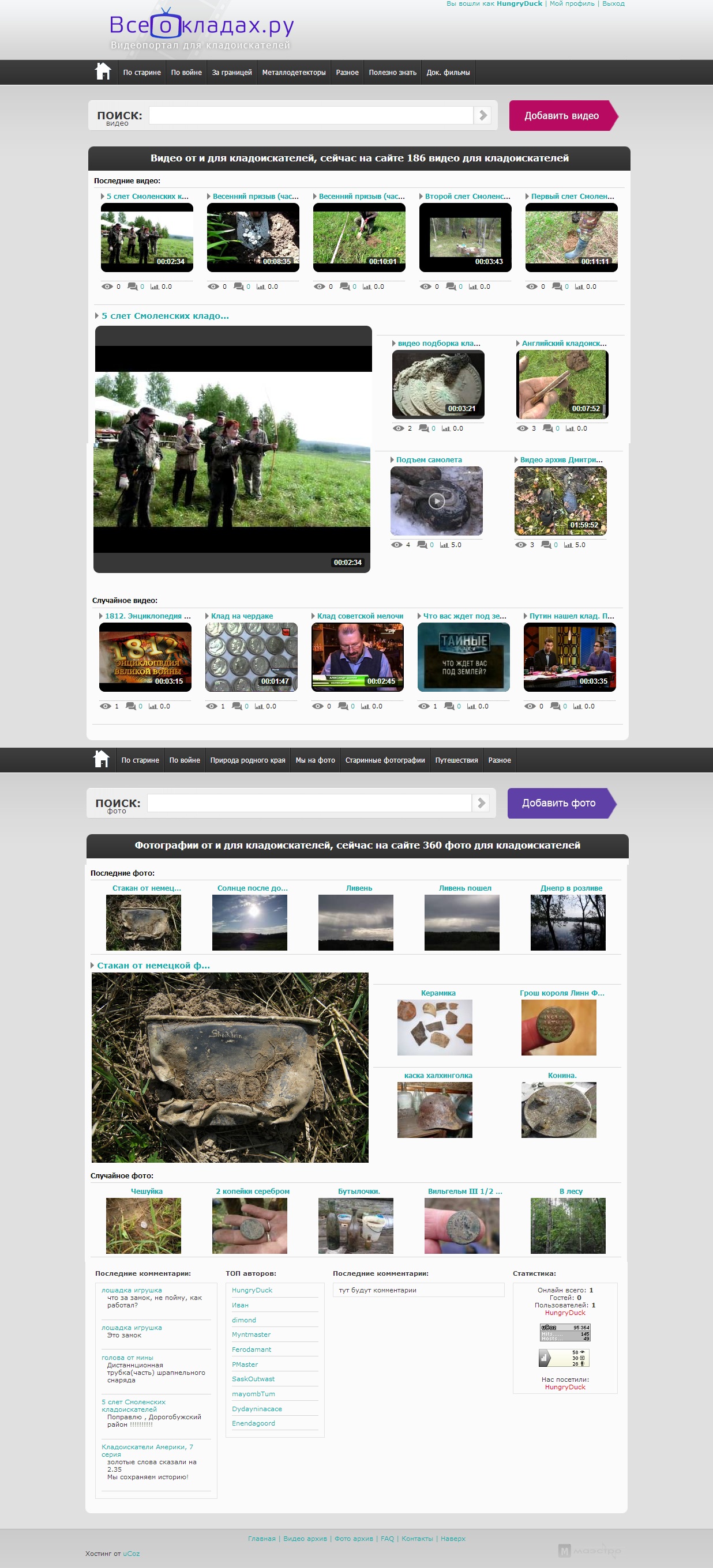Click comments icon under «Клад на чердаке»
Viewport: 713px width, 1568px height.
point(237,706)
